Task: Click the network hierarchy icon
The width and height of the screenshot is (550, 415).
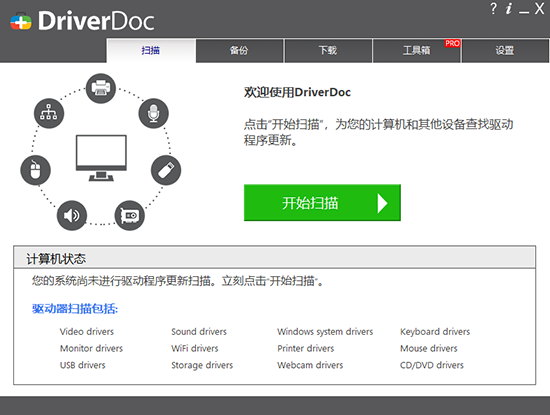Action: point(49,113)
